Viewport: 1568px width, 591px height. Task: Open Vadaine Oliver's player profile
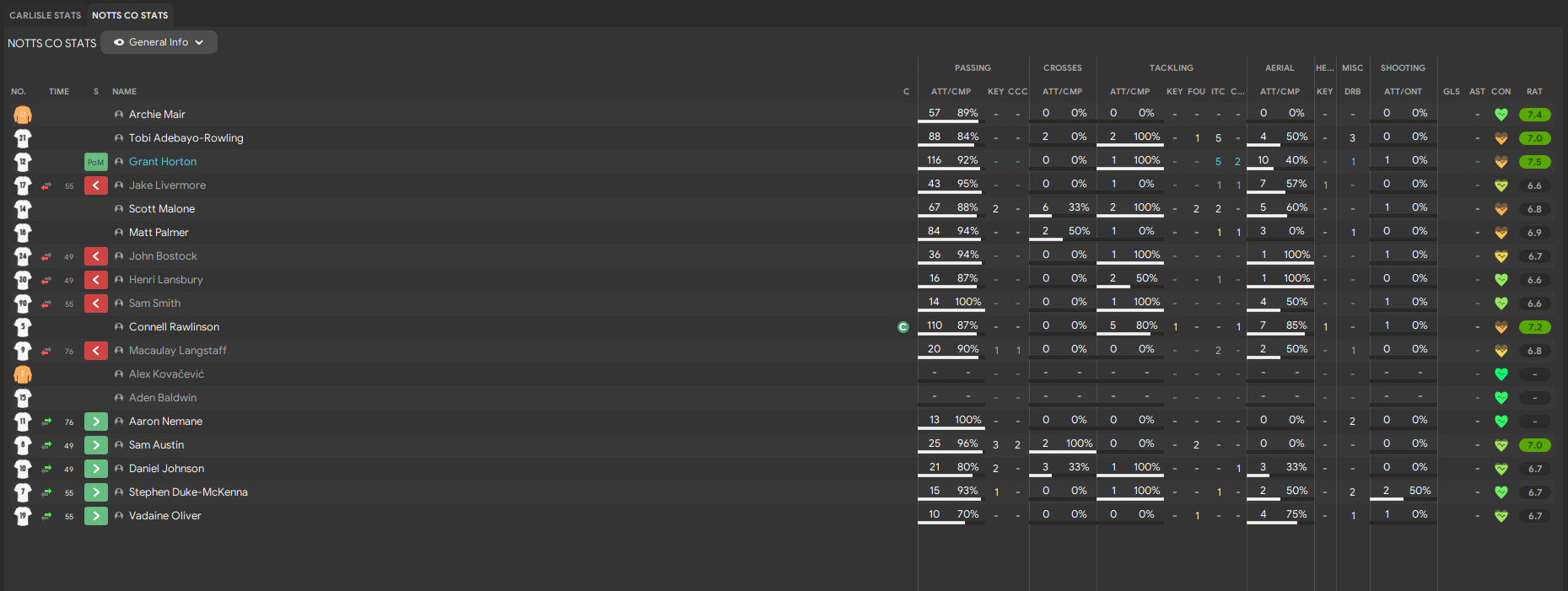tap(165, 516)
